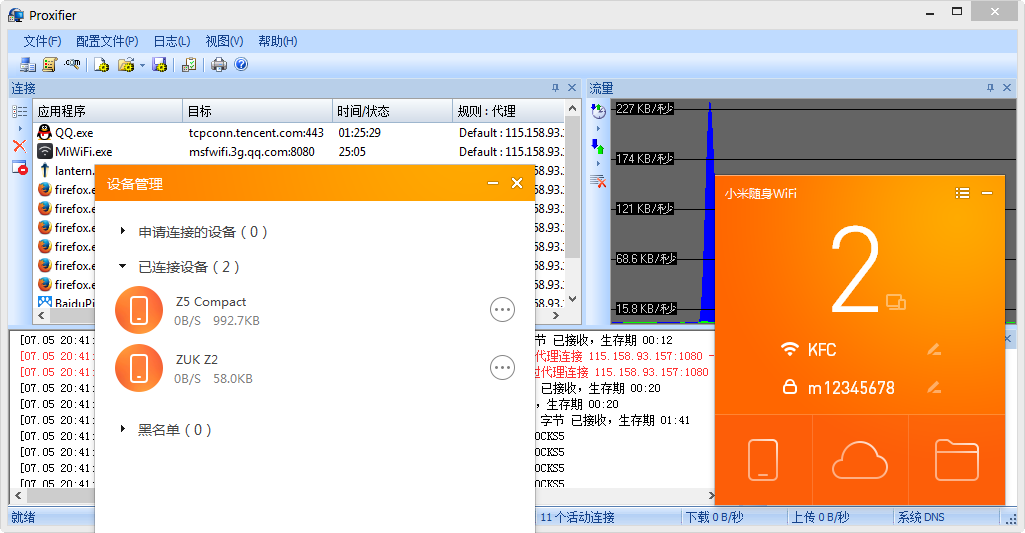Click tcpconn.tencent.com:443 target cell
This screenshot has height=533, width=1025.
click(256, 133)
